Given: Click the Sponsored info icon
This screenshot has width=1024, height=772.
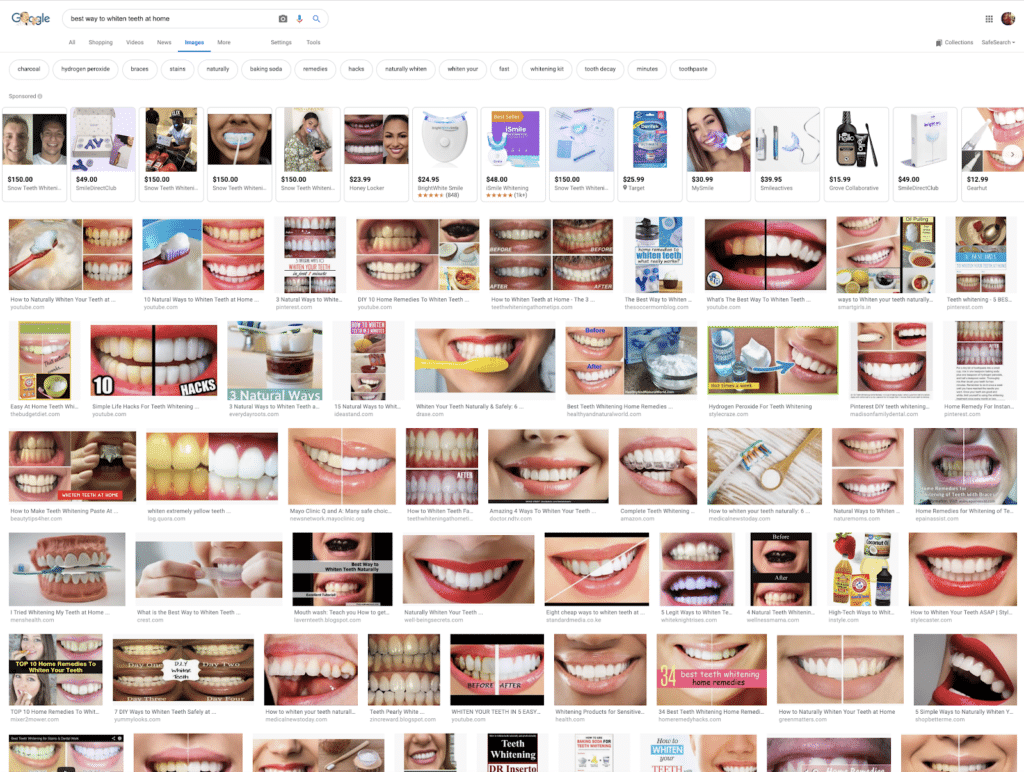Looking at the screenshot, I should pos(40,96).
